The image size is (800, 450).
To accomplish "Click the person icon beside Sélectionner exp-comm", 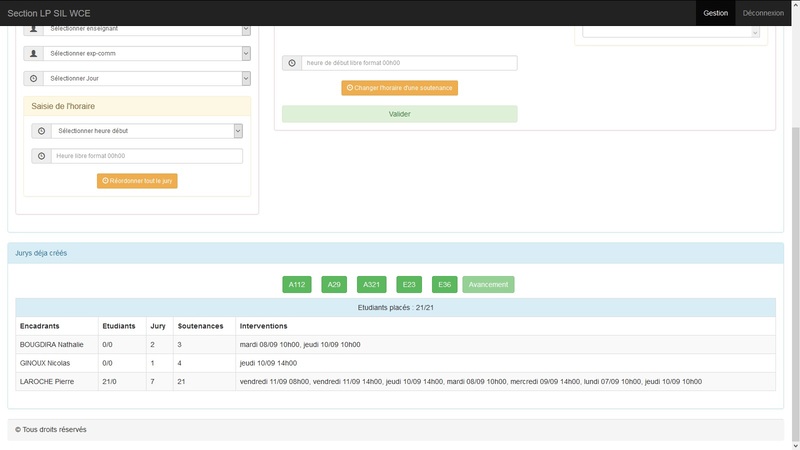I will pos(34,53).
